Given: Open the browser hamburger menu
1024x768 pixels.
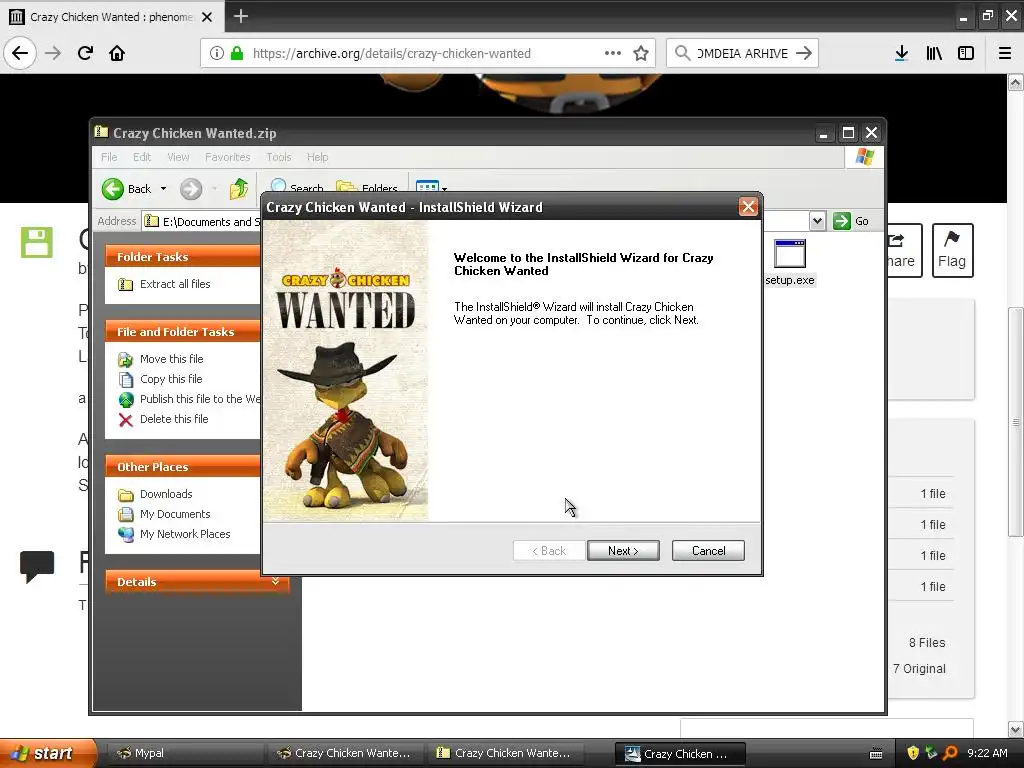Looking at the screenshot, I should [x=1004, y=53].
